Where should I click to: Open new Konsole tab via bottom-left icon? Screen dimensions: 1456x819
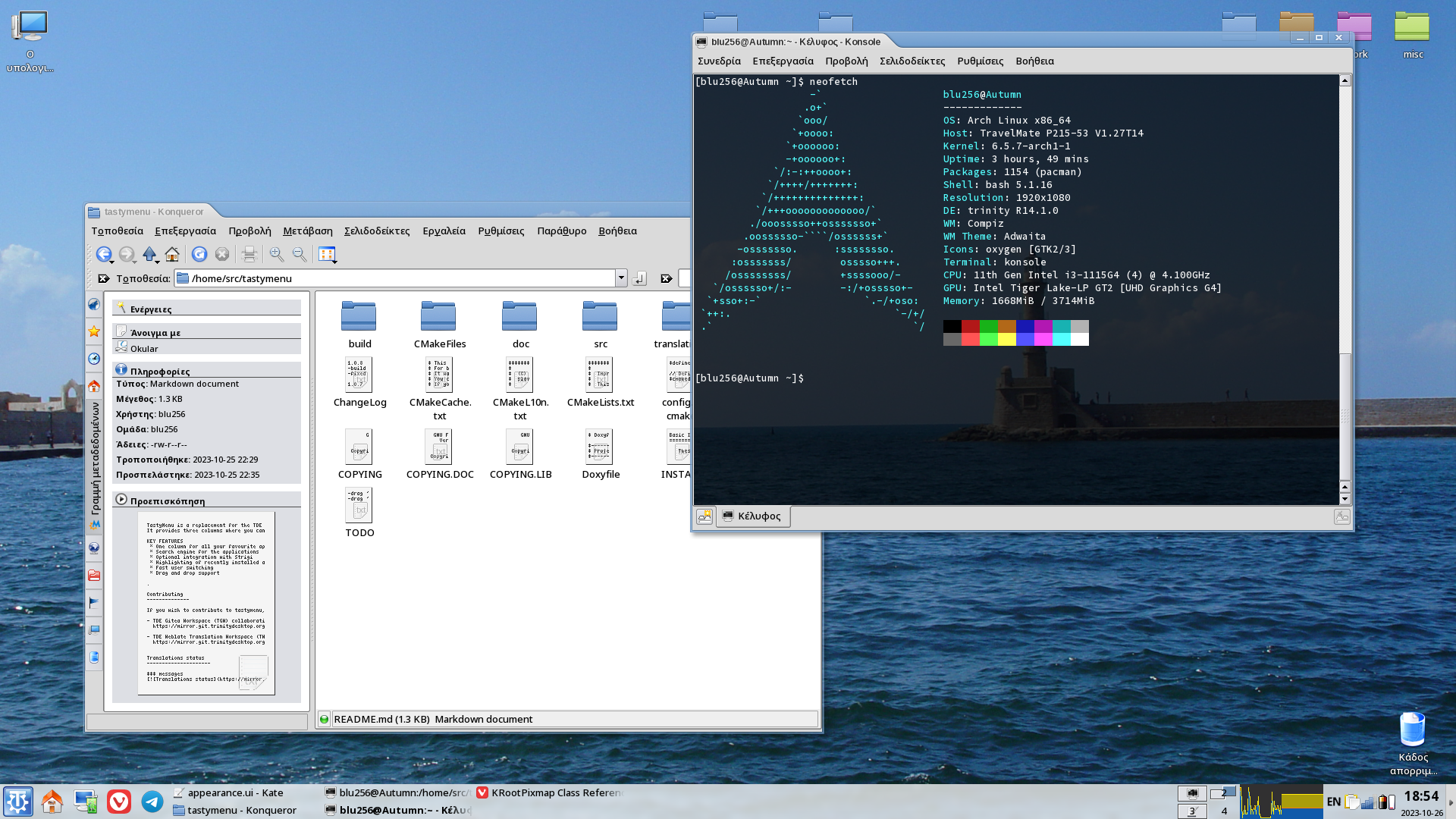[x=704, y=516]
